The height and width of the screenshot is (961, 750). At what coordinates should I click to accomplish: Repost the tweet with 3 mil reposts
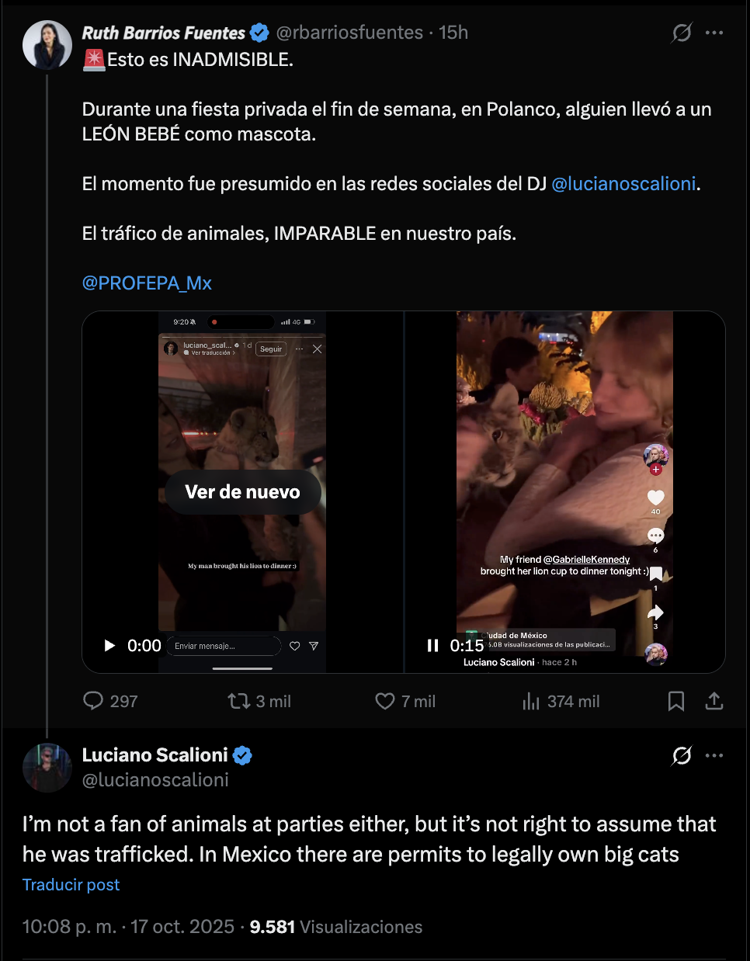[x=239, y=701]
